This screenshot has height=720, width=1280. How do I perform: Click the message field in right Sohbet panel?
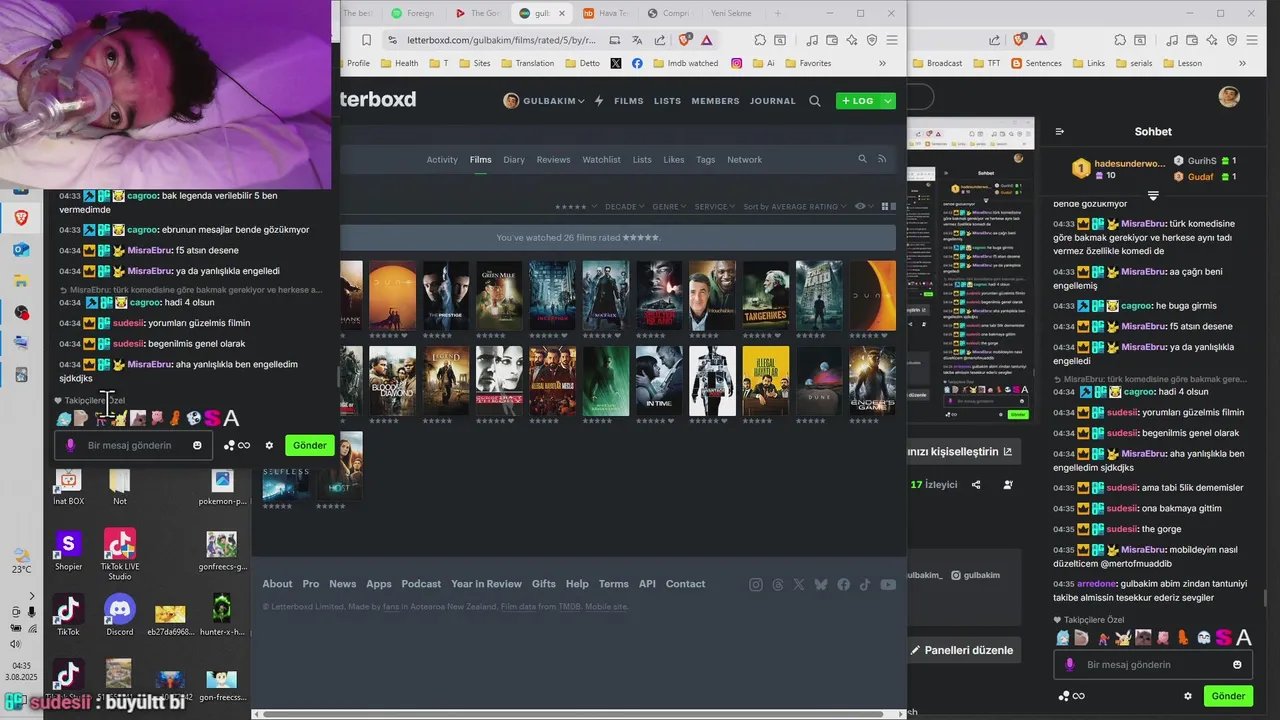[x=1151, y=664]
